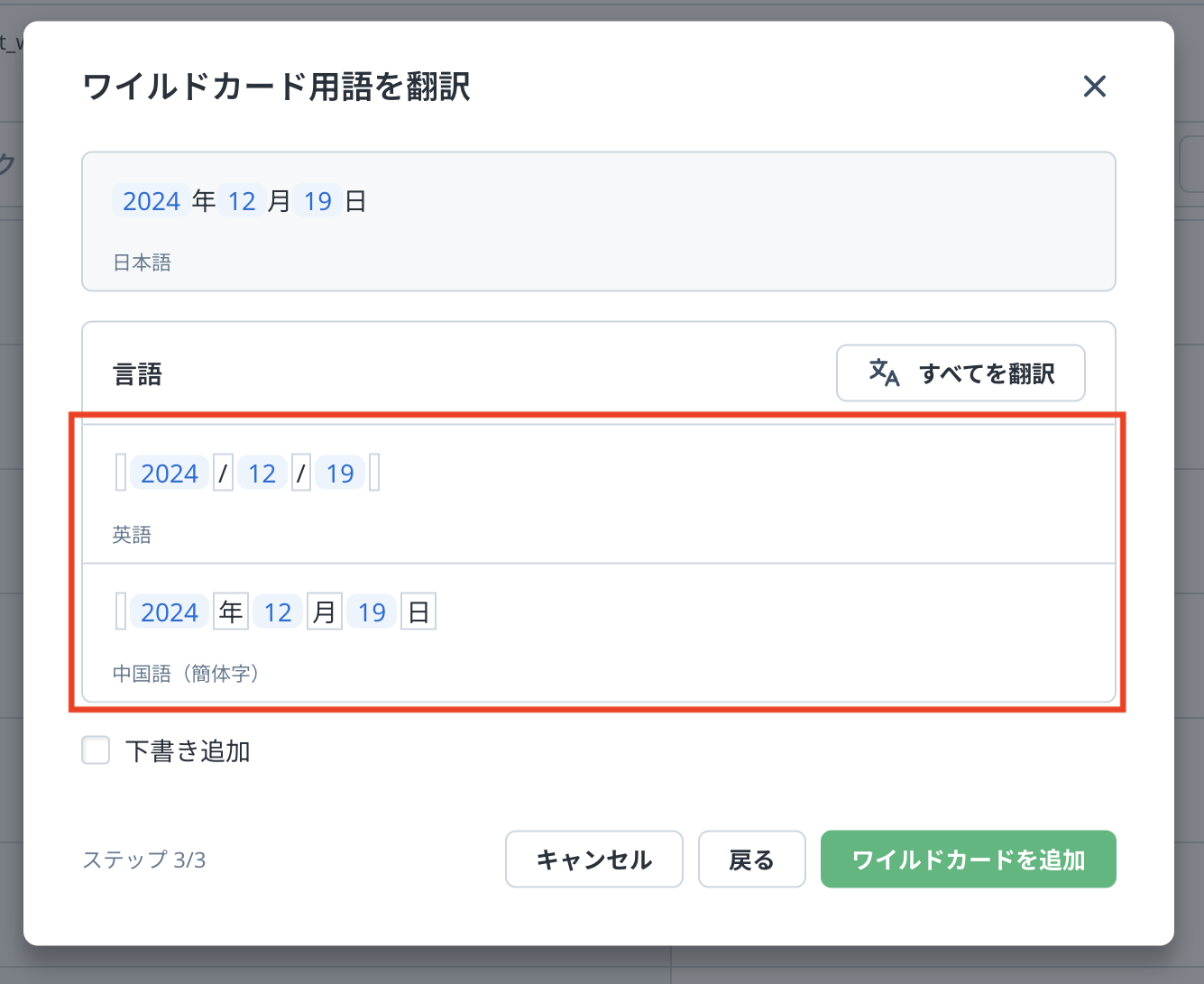
Task: Click the translate icon in すべてを翻訳
Action: pyautogui.click(x=883, y=372)
